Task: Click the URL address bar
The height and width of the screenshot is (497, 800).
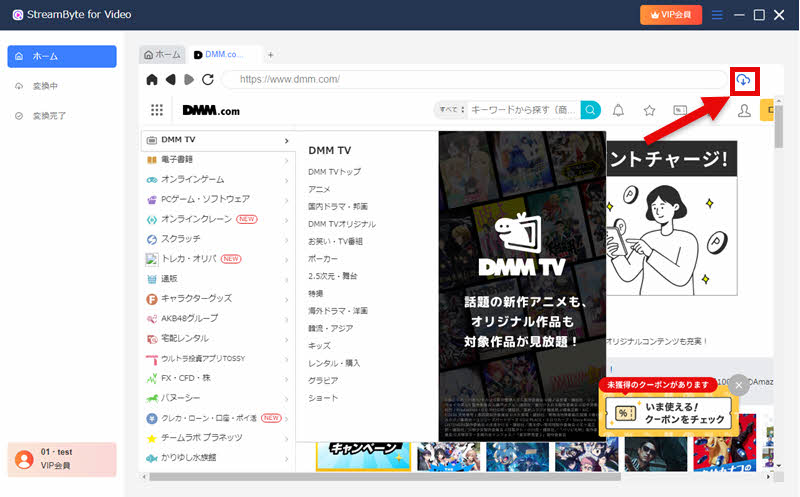Action: pyautogui.click(x=474, y=80)
